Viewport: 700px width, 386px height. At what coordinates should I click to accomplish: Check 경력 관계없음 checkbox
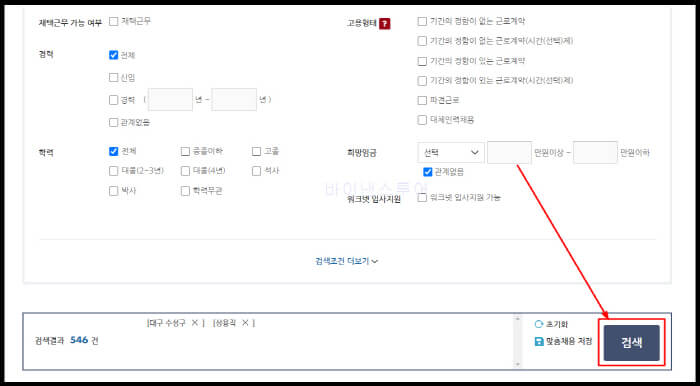pyautogui.click(x=113, y=122)
